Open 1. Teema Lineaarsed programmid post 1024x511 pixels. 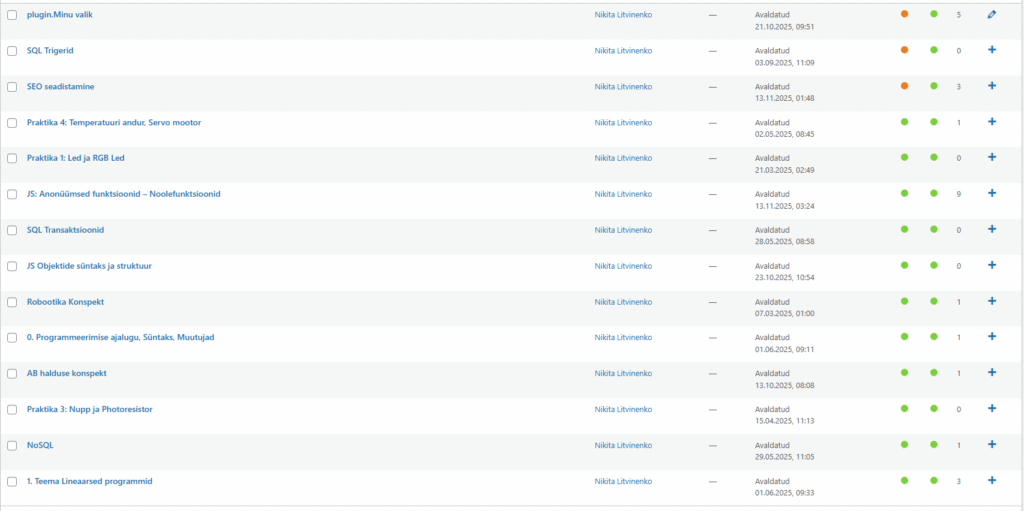pyautogui.click(x=89, y=481)
